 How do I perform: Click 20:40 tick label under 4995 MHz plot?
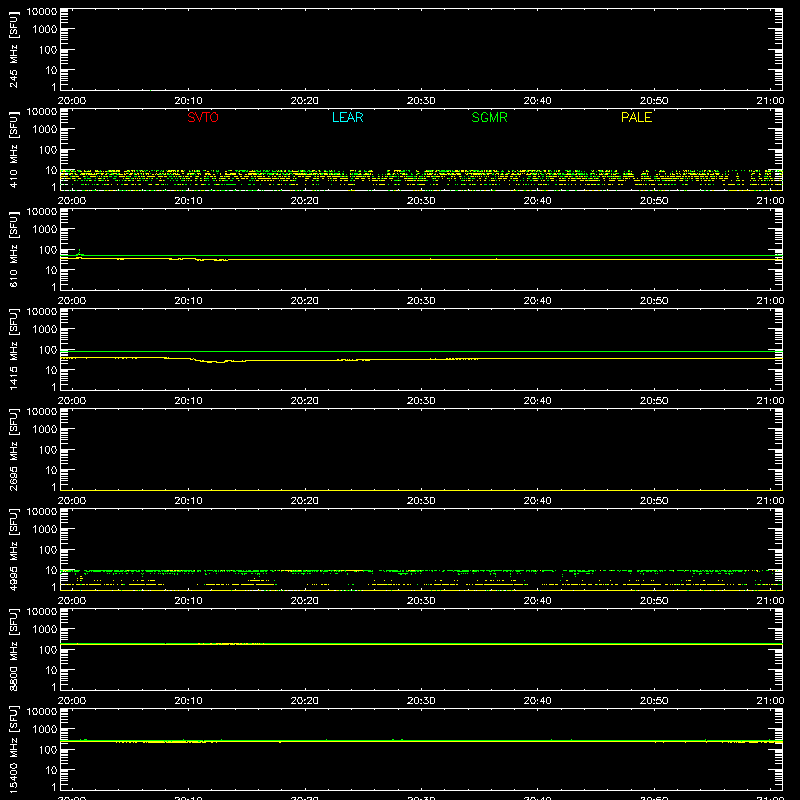tap(537, 601)
